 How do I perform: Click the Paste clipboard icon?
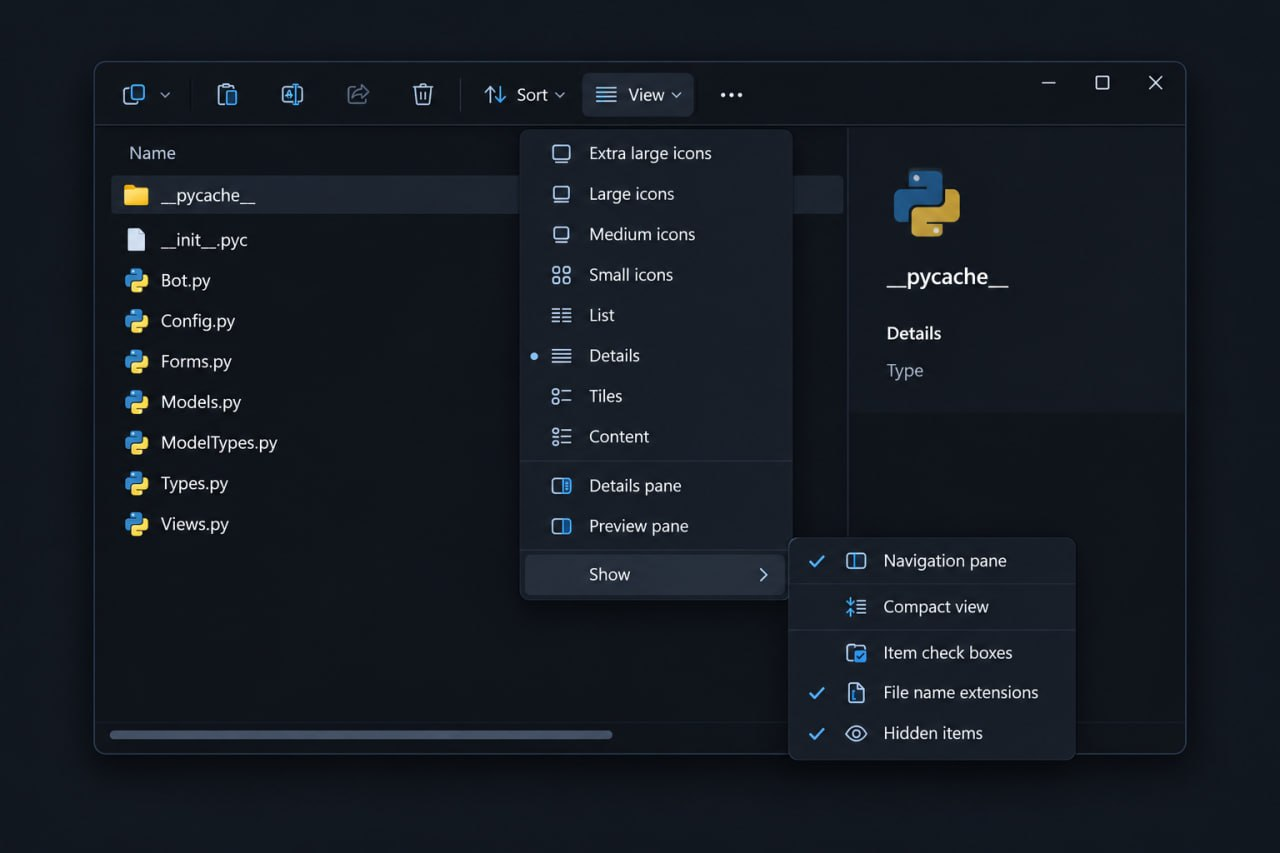[227, 95]
